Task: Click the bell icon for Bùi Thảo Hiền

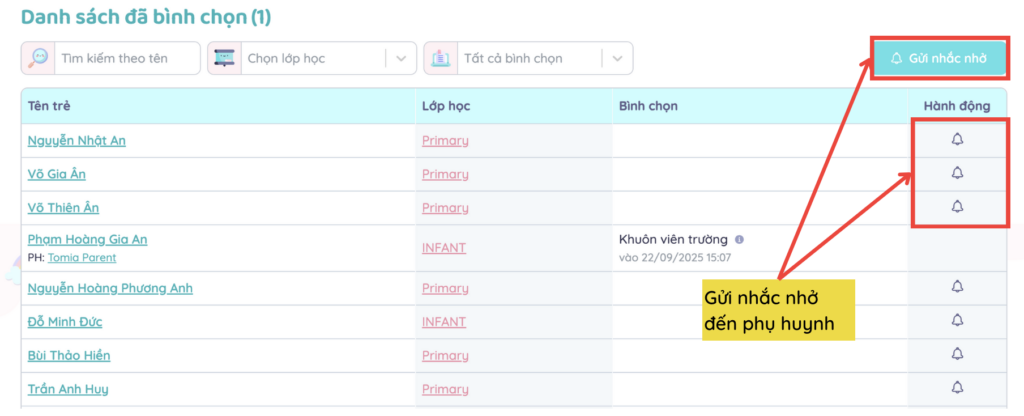Action: point(957,354)
